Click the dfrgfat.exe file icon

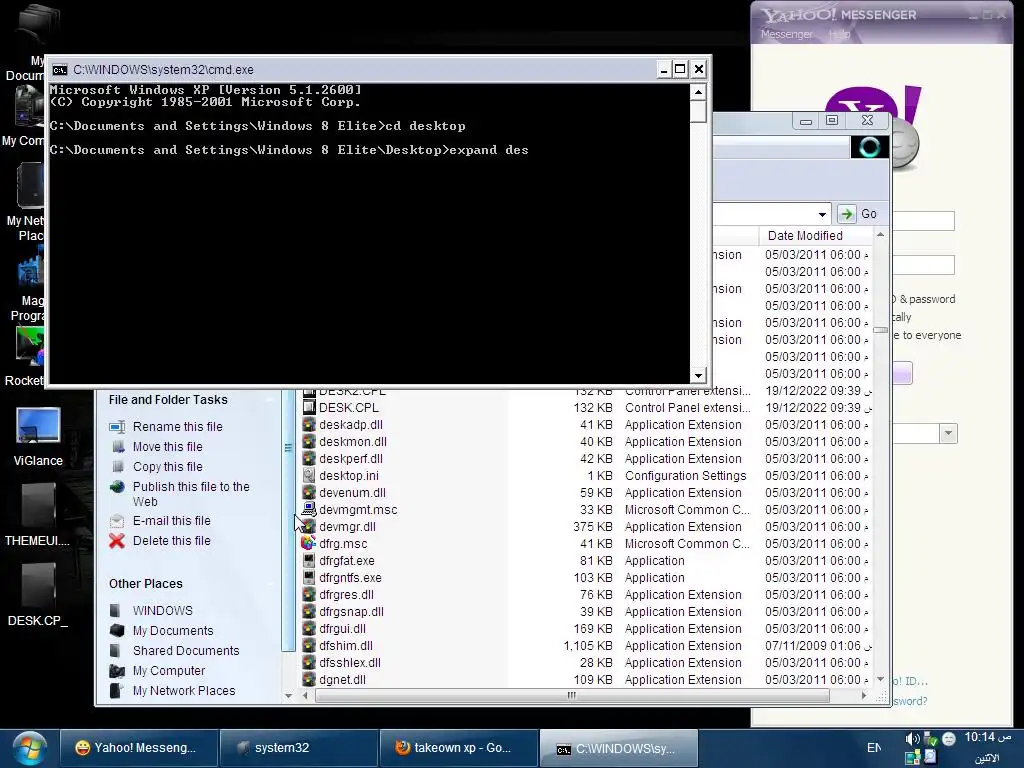308,560
